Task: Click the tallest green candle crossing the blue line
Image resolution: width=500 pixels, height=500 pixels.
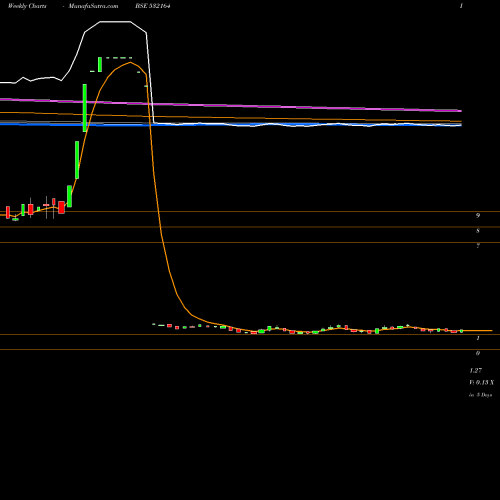Action: click(x=85, y=108)
